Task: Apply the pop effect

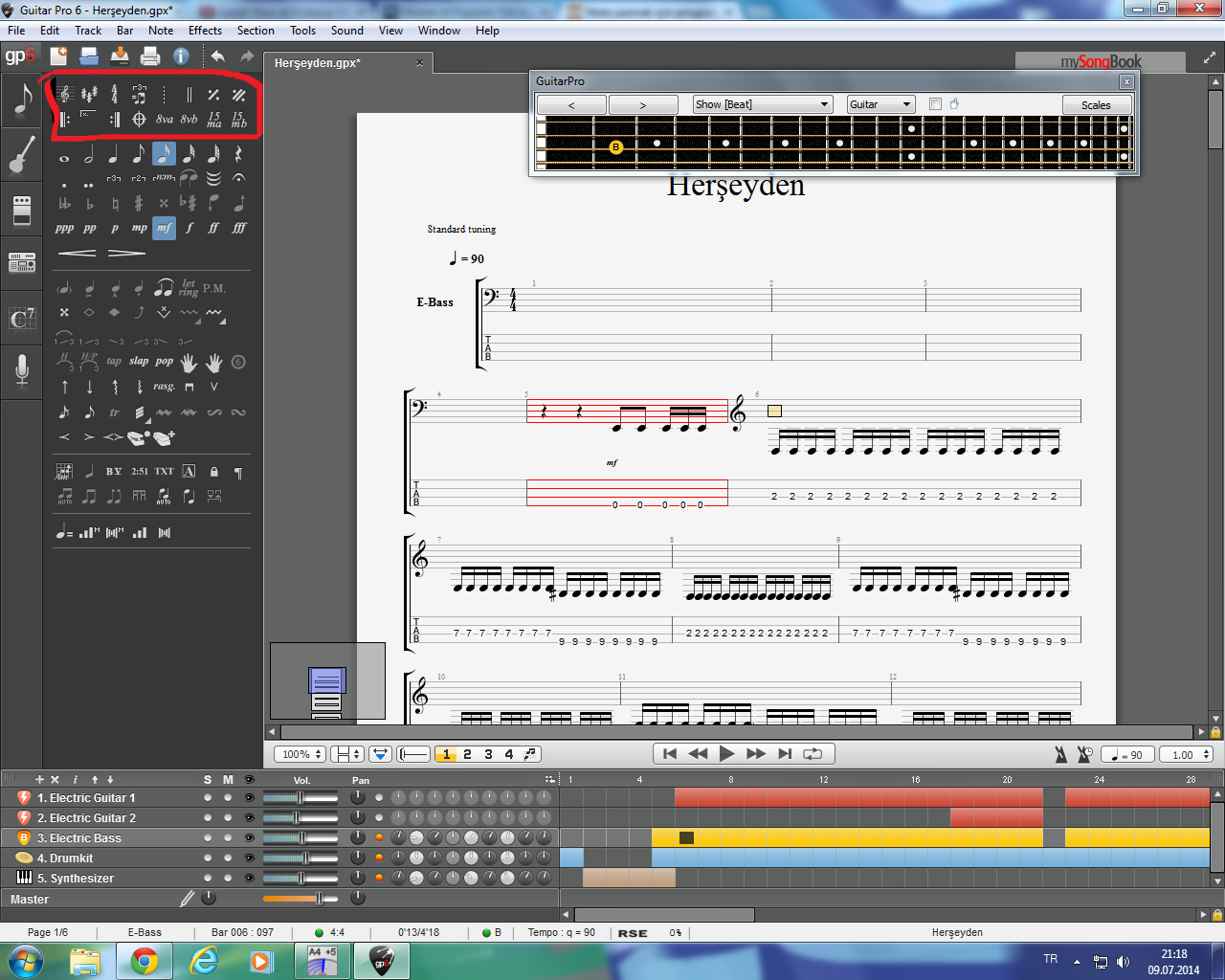Action: [x=164, y=362]
